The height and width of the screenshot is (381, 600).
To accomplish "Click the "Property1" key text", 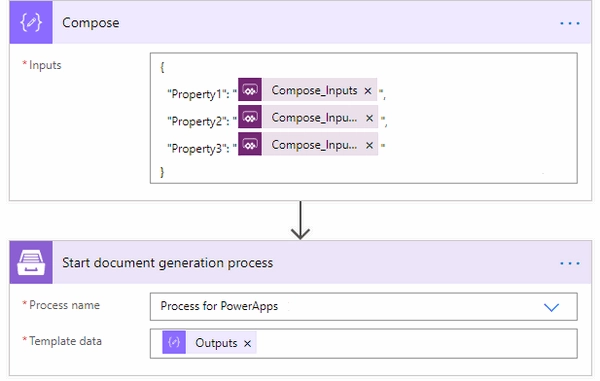I will coord(197,94).
